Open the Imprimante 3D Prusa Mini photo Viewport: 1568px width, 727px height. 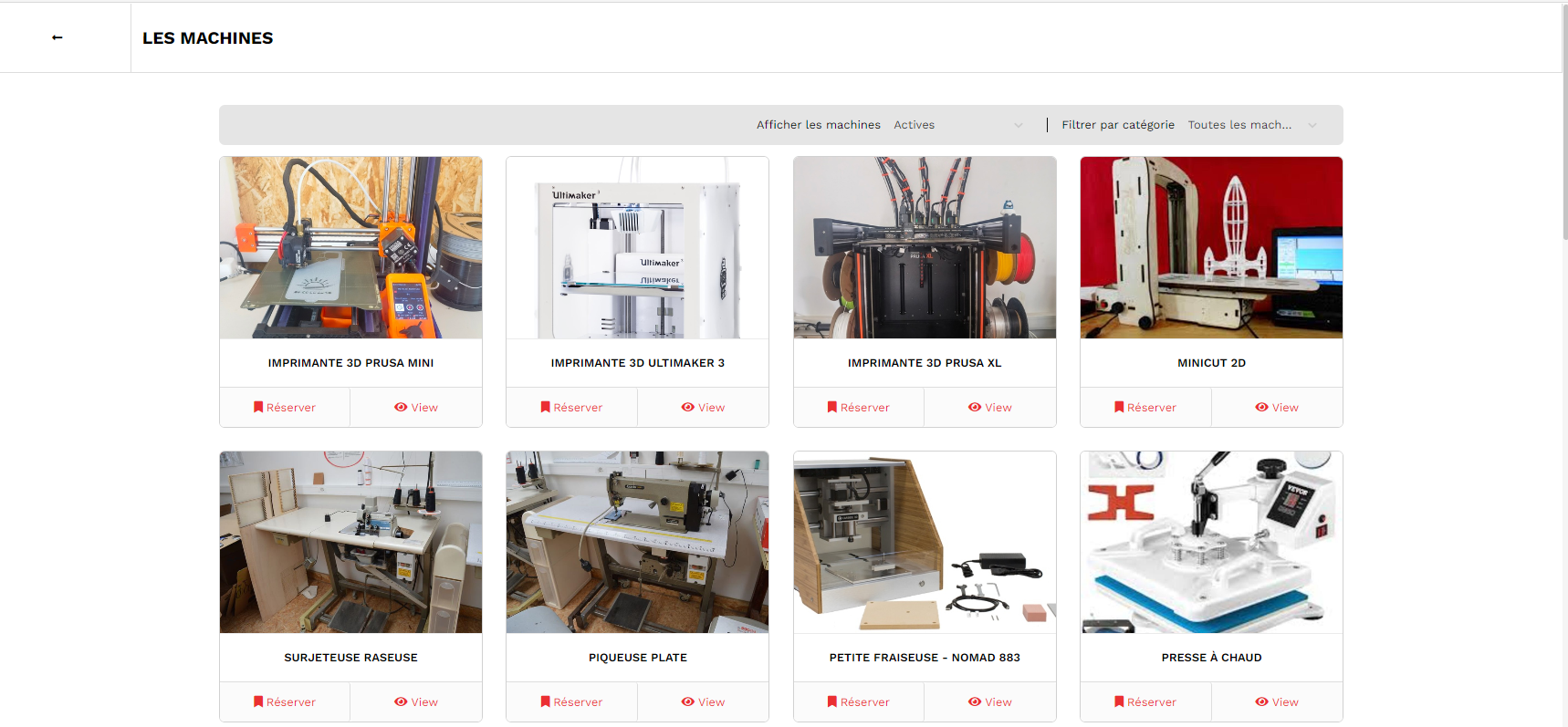[350, 247]
